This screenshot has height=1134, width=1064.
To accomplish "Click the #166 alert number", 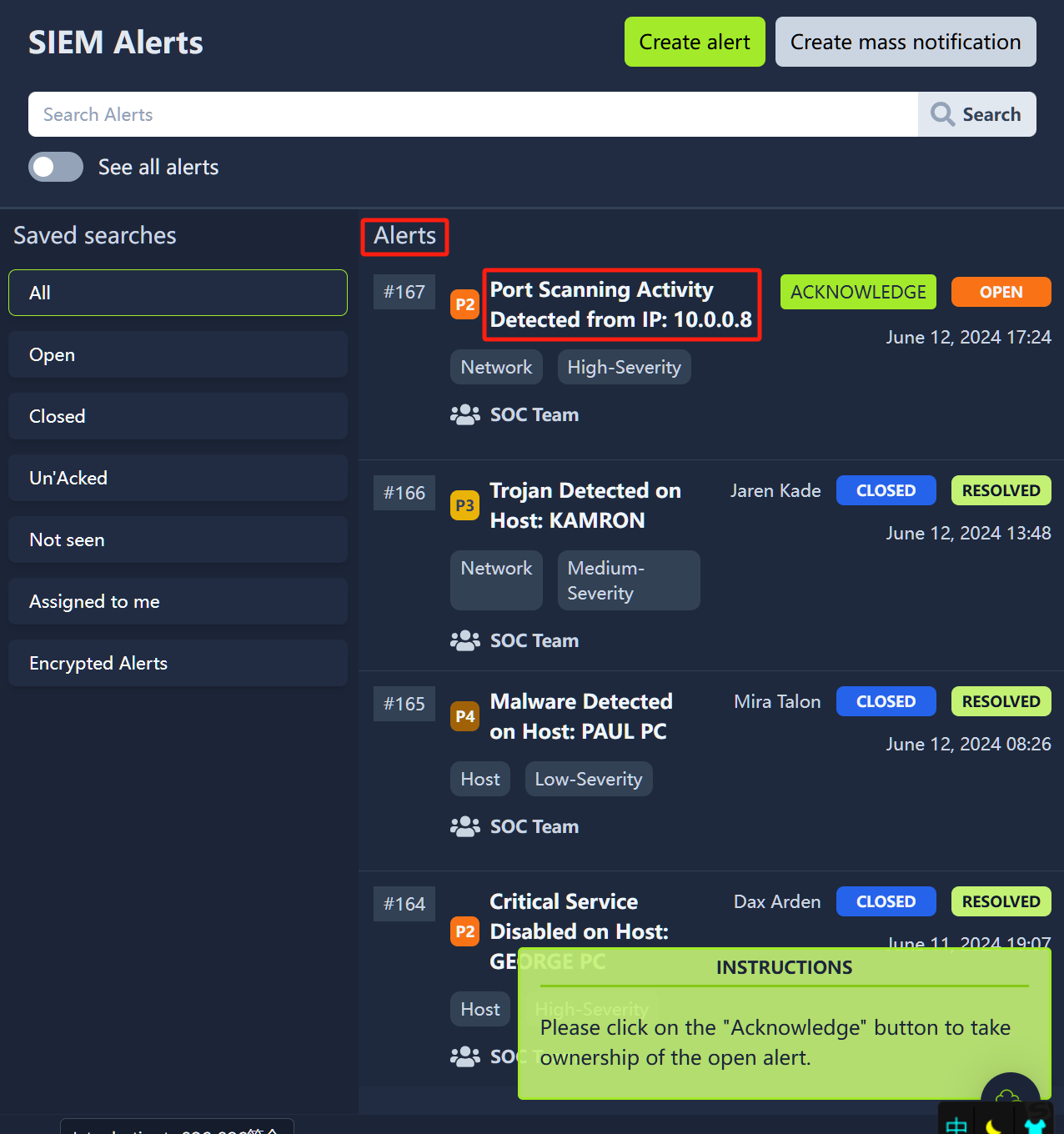I will (x=404, y=493).
